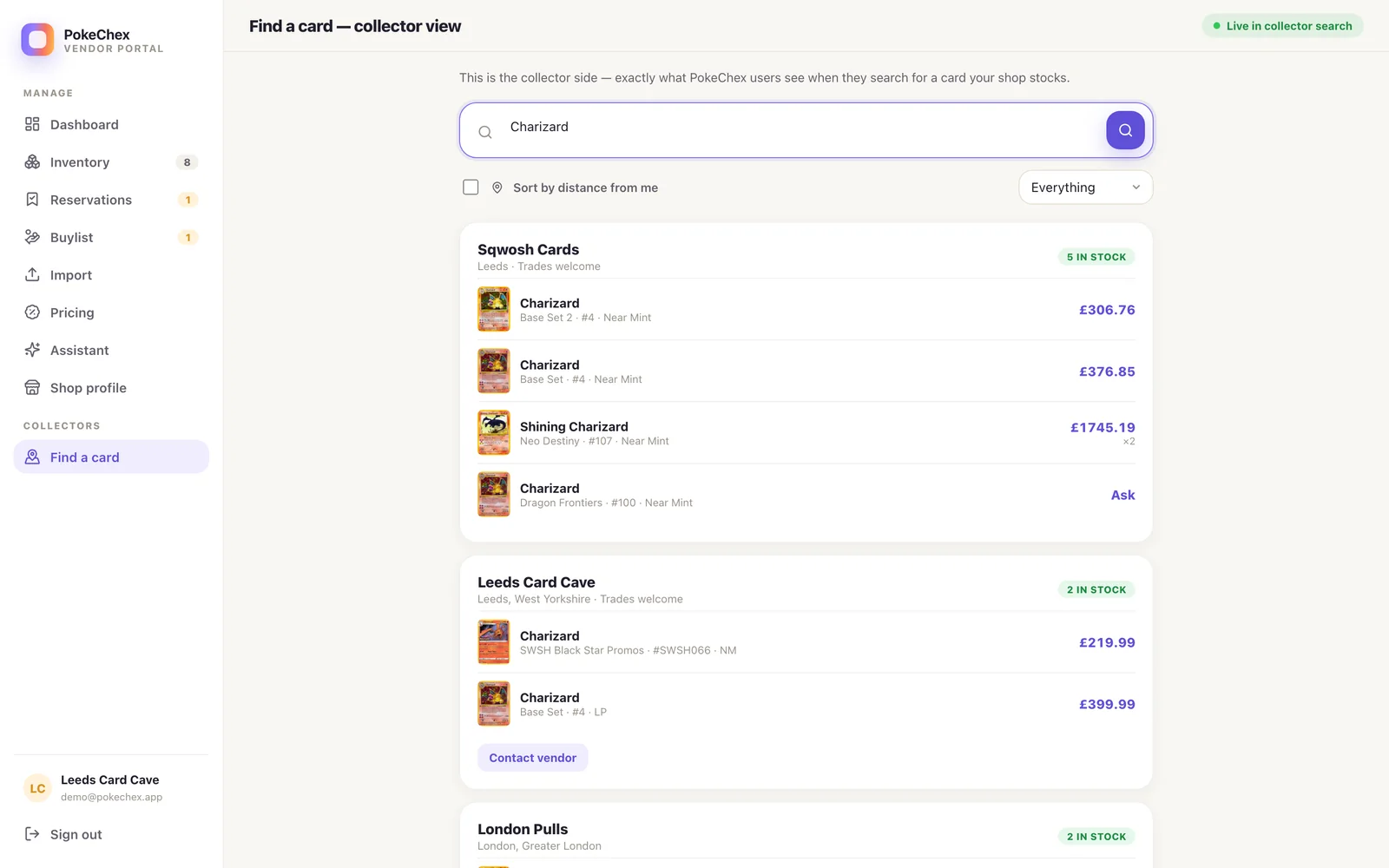Open the Assistant page

(111, 350)
